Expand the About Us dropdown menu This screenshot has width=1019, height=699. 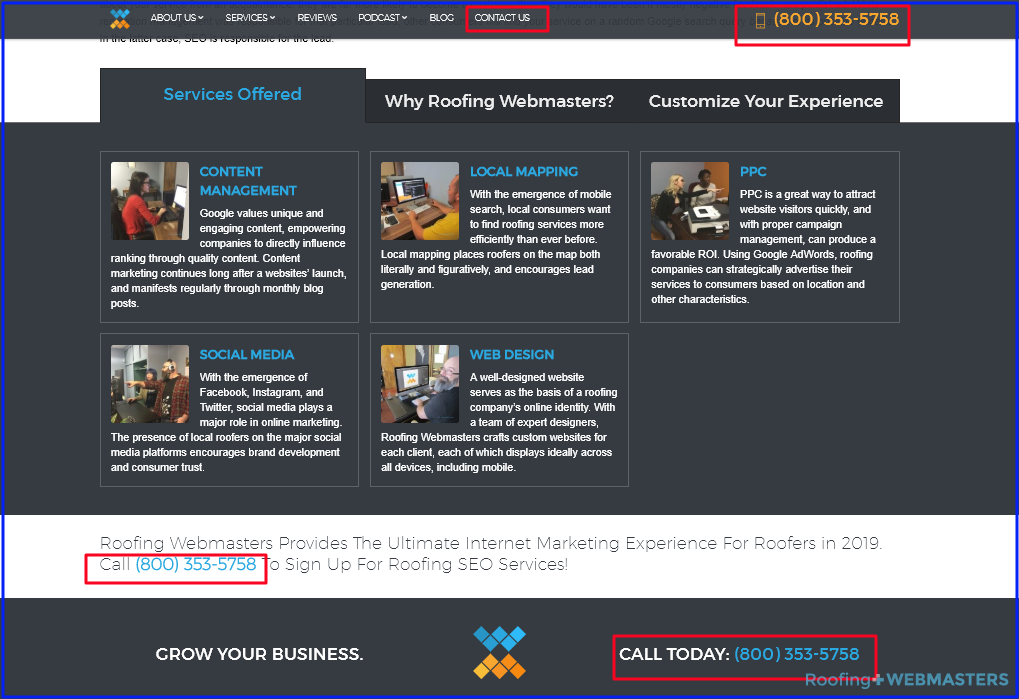pyautogui.click(x=177, y=18)
